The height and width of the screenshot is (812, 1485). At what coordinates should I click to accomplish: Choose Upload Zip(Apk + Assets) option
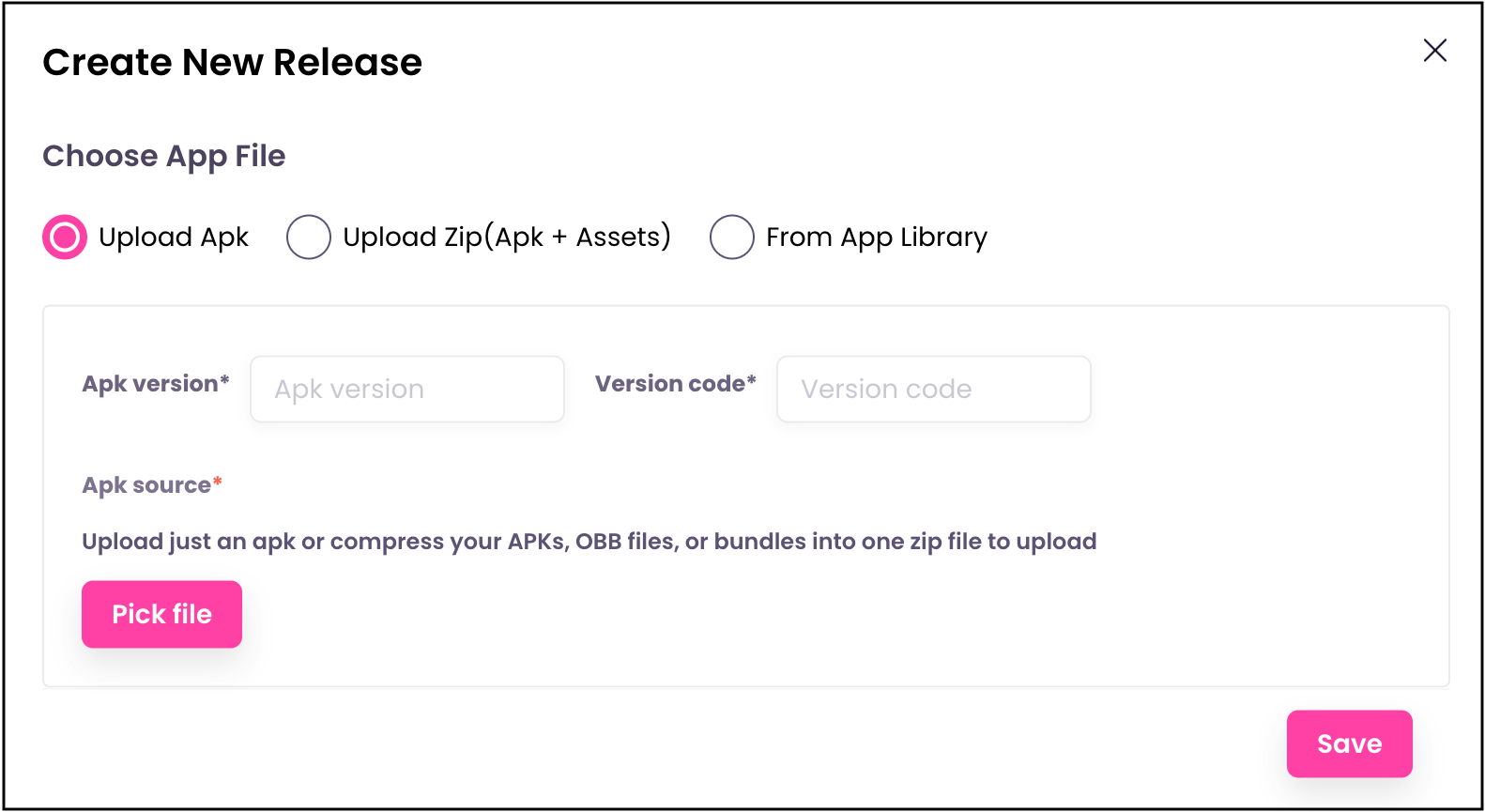pyautogui.click(x=309, y=237)
